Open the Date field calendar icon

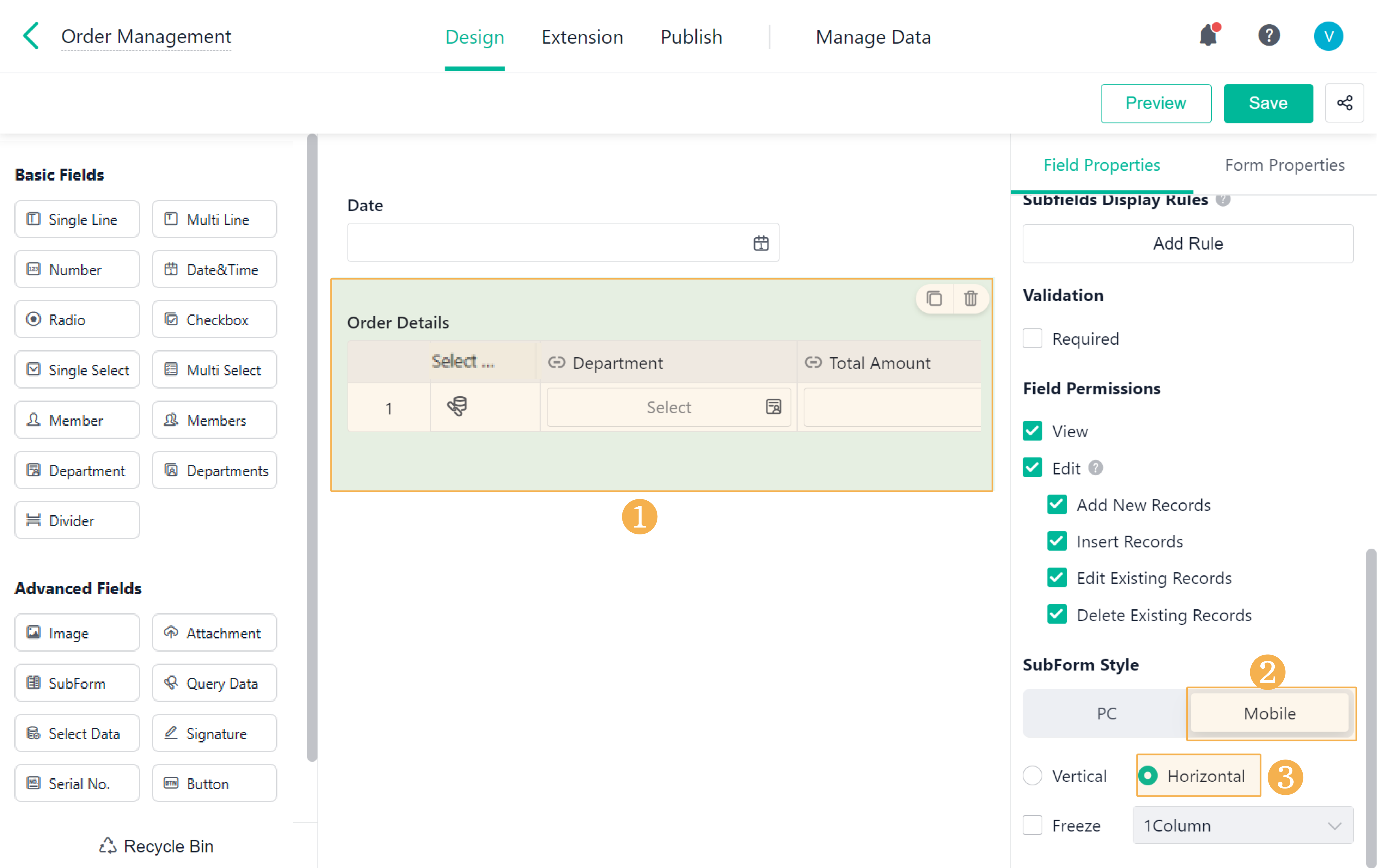pyautogui.click(x=761, y=243)
